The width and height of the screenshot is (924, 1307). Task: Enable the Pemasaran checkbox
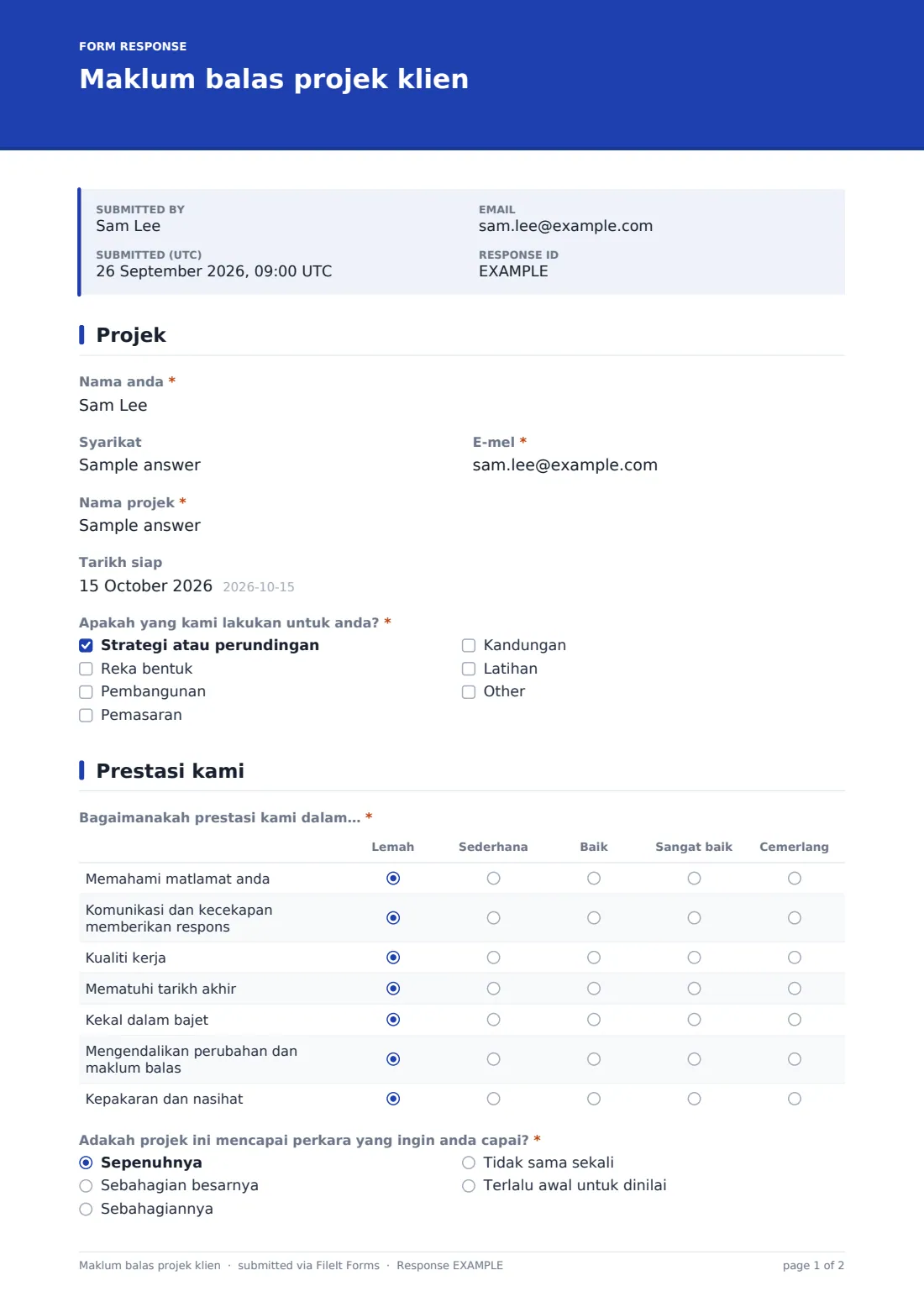point(86,716)
